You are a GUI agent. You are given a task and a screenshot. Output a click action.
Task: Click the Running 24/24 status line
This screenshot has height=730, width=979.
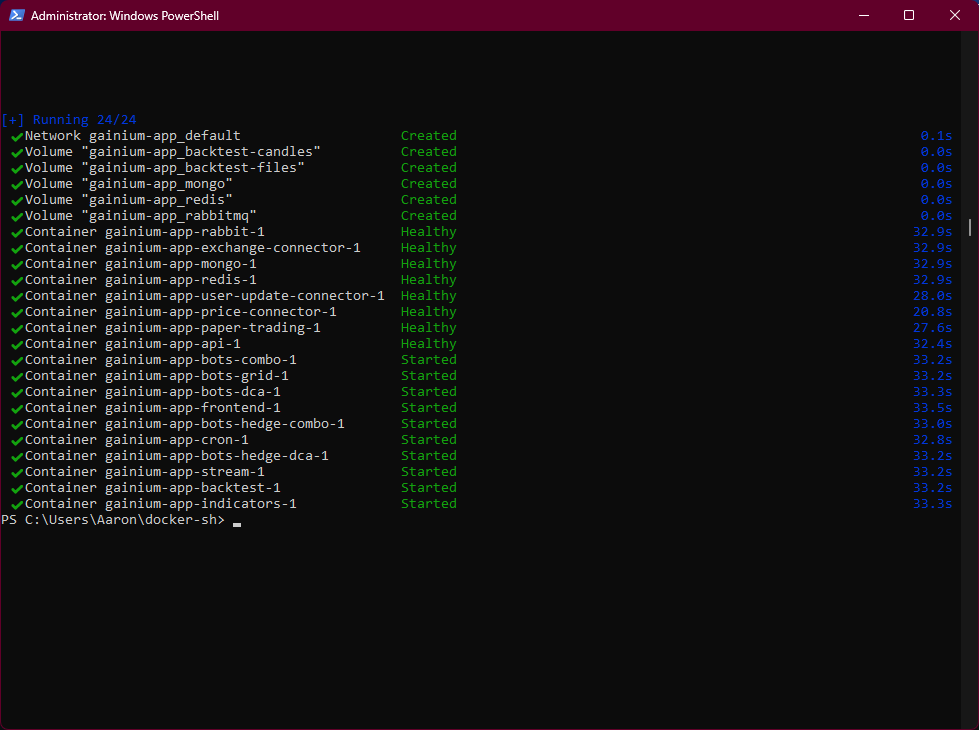click(69, 120)
